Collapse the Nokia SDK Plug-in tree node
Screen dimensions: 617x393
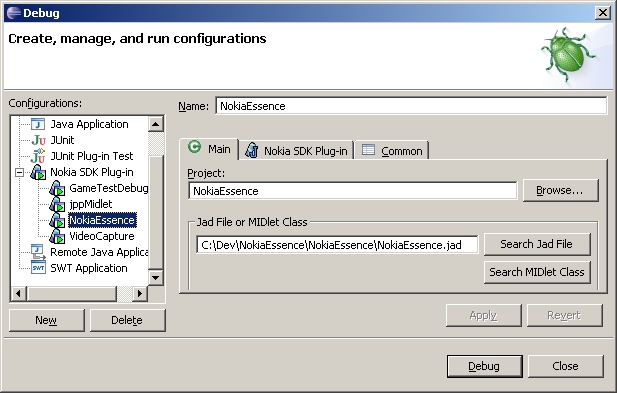(x=19, y=173)
